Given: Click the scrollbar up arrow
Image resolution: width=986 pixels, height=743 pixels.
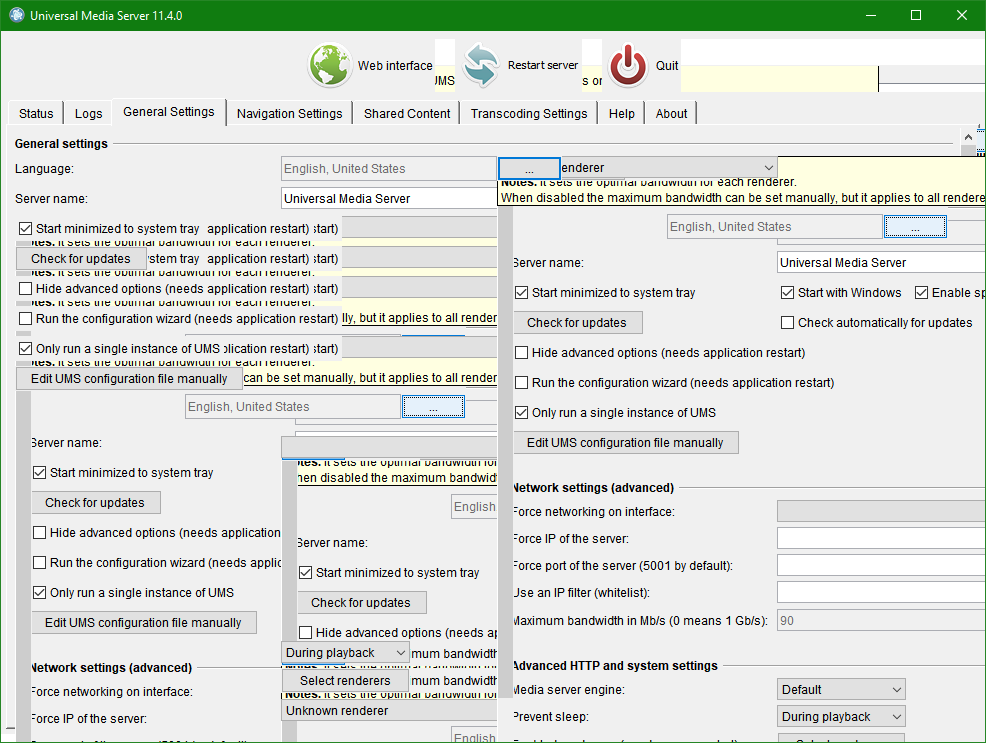Looking at the screenshot, I should (968, 137).
